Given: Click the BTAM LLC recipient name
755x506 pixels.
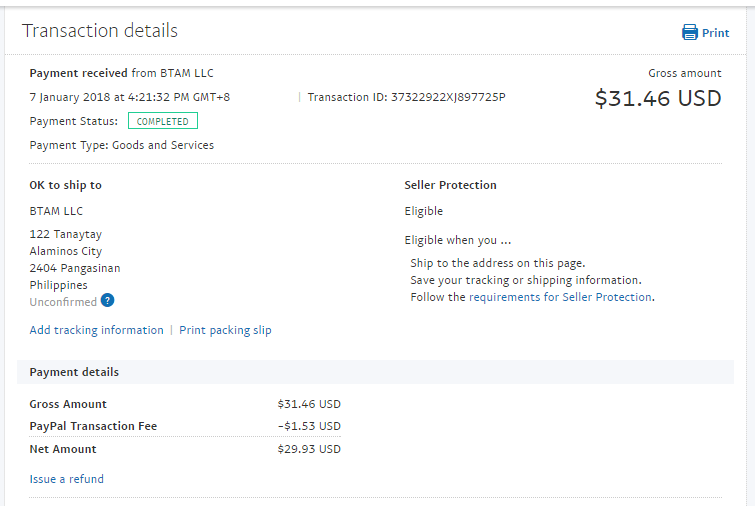Looking at the screenshot, I should [x=56, y=211].
